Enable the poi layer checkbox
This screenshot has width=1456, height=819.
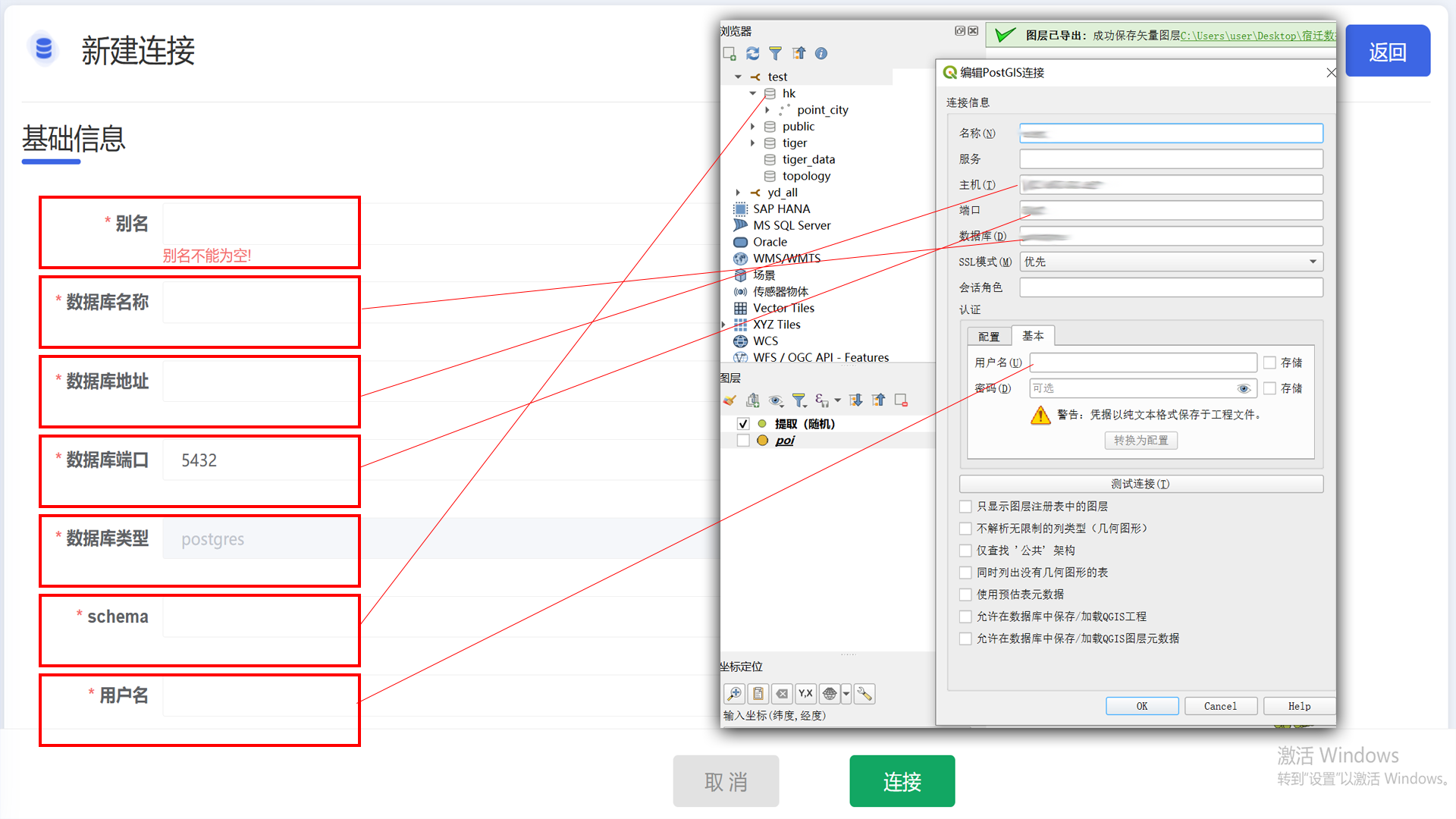point(743,441)
